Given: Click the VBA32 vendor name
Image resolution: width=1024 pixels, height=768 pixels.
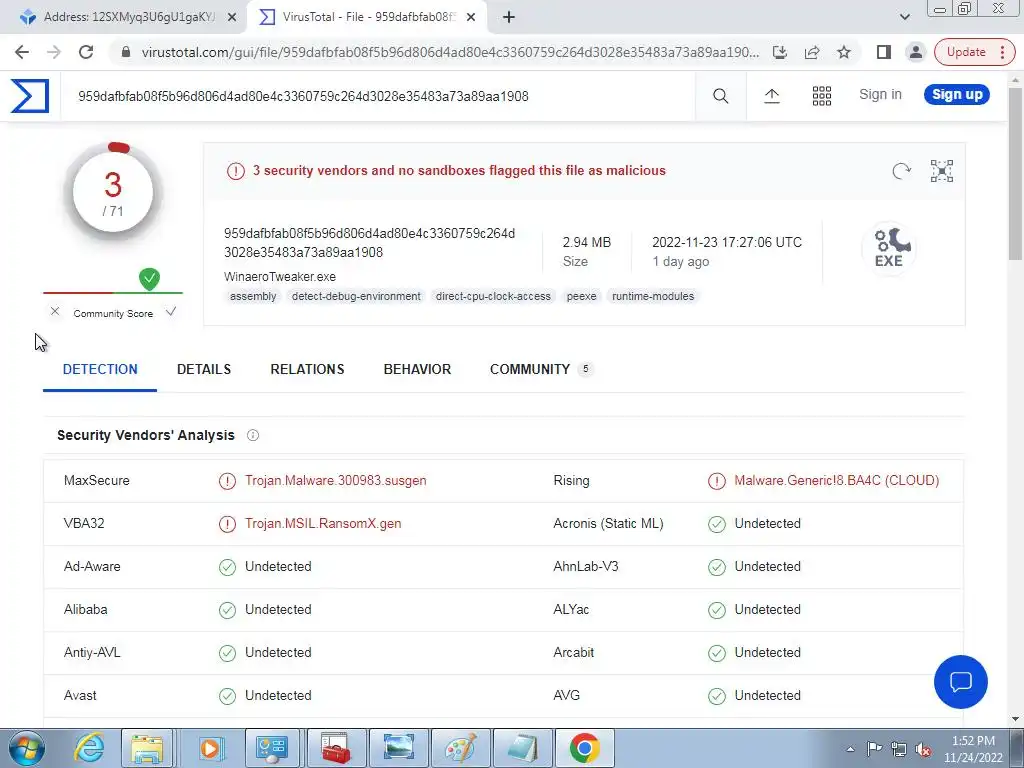Looking at the screenshot, I should point(84,524).
